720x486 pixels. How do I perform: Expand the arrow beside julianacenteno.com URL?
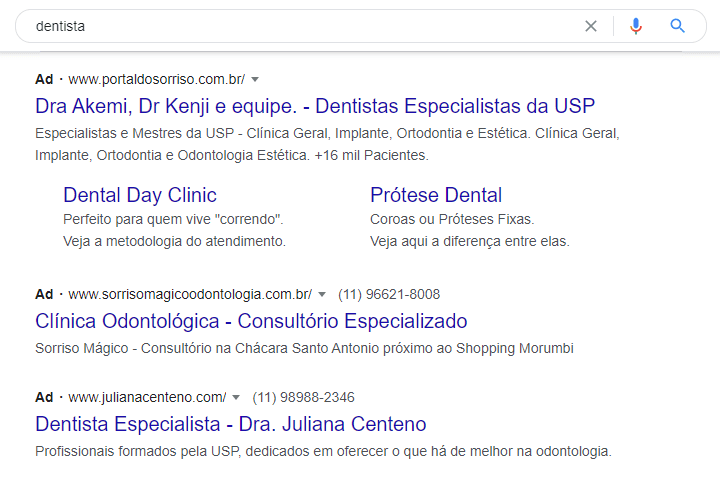(236, 397)
